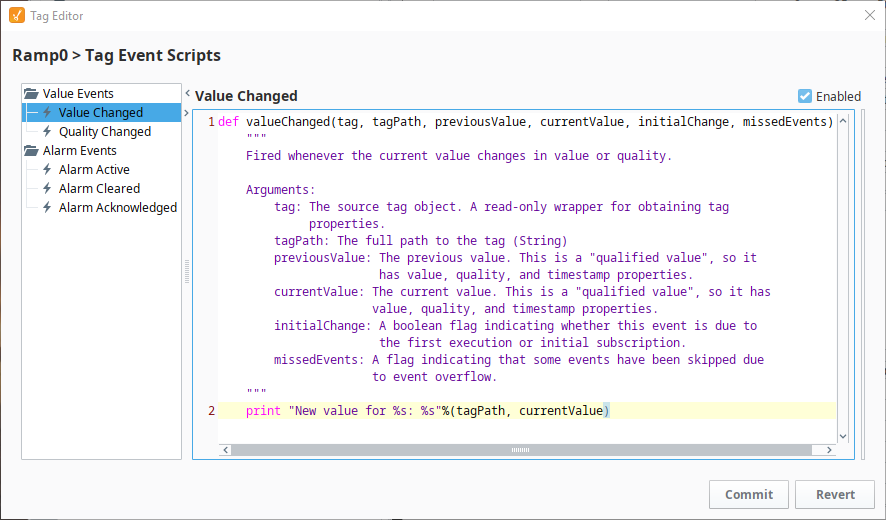Click line number 1 in gutter
The height and width of the screenshot is (520, 886).
pyautogui.click(x=211, y=122)
